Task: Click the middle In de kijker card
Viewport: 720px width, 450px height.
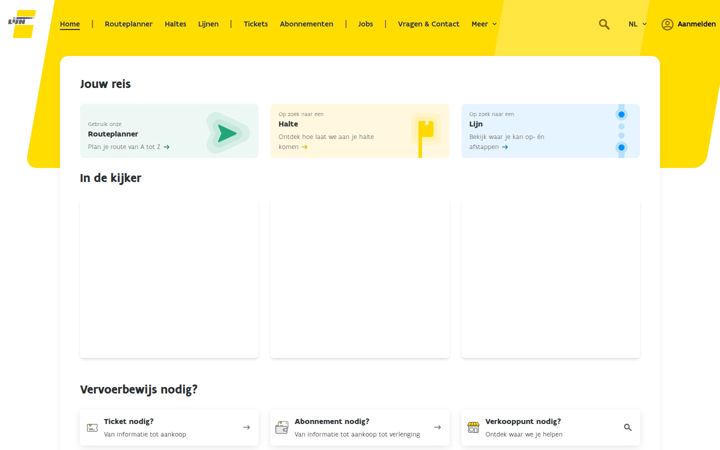Action: (x=360, y=277)
